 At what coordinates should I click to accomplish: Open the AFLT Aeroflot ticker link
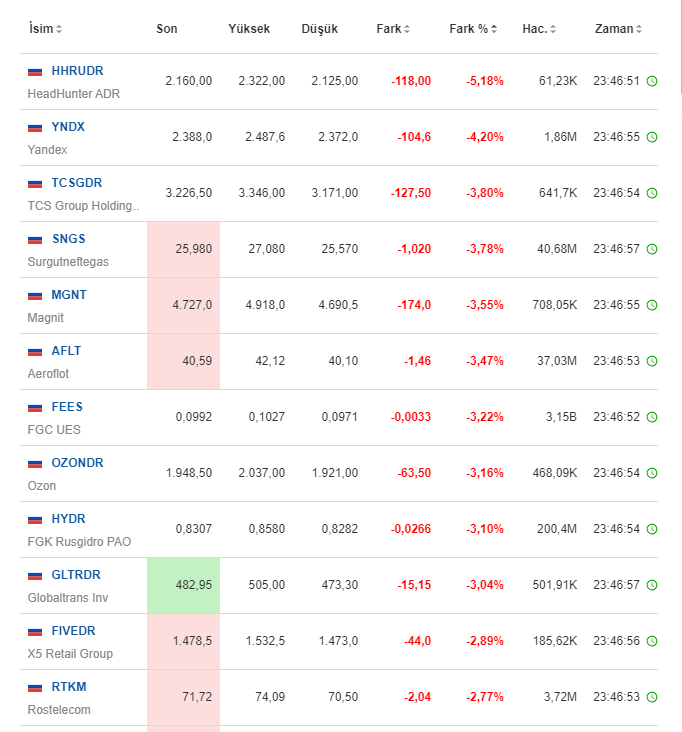tap(67, 351)
